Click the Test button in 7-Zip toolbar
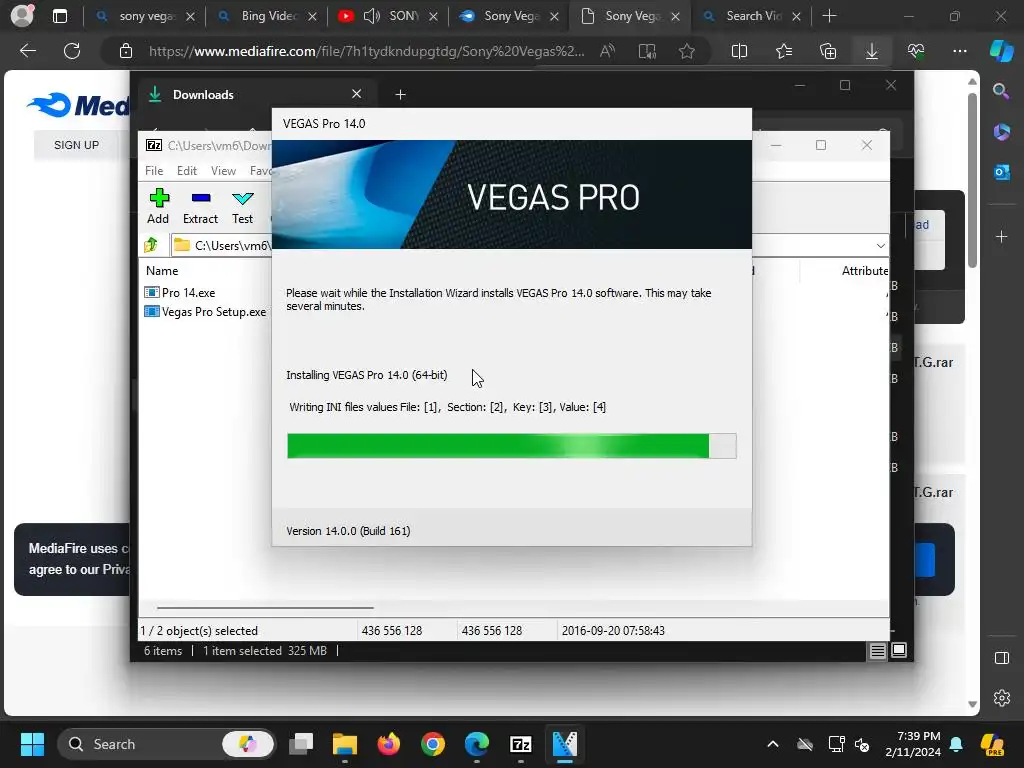1024x768 pixels. point(242,206)
